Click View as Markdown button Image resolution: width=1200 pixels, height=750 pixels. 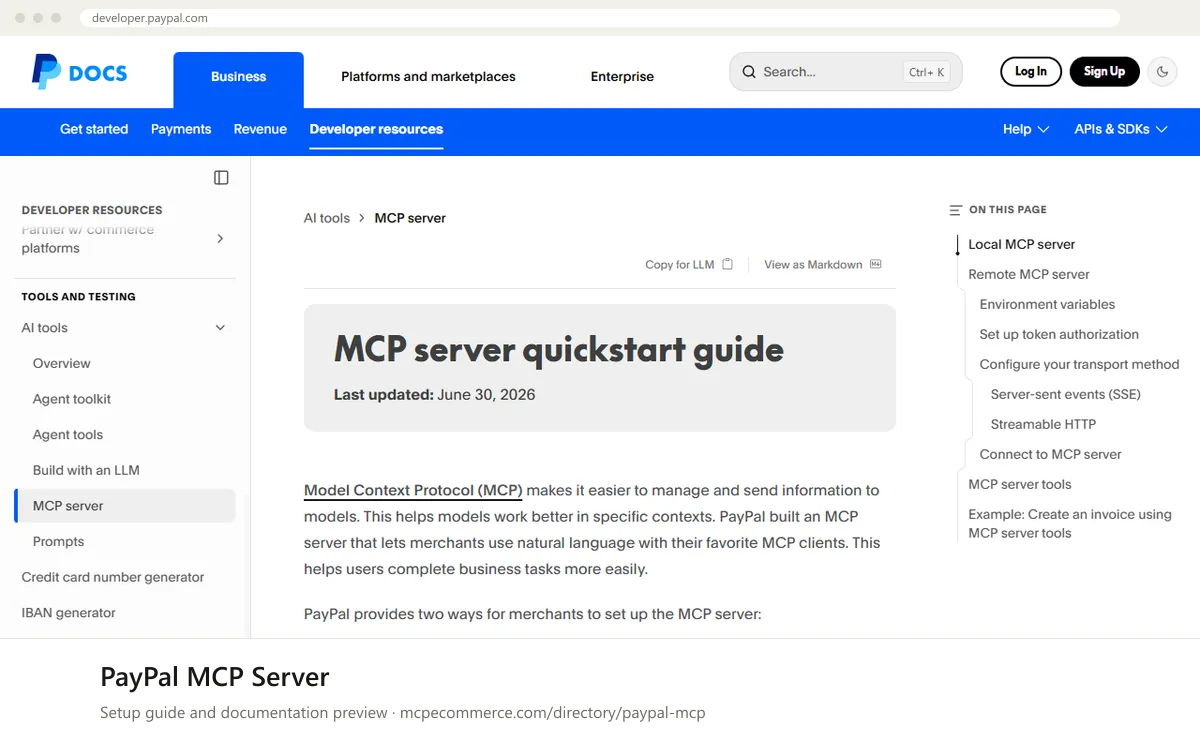822,264
